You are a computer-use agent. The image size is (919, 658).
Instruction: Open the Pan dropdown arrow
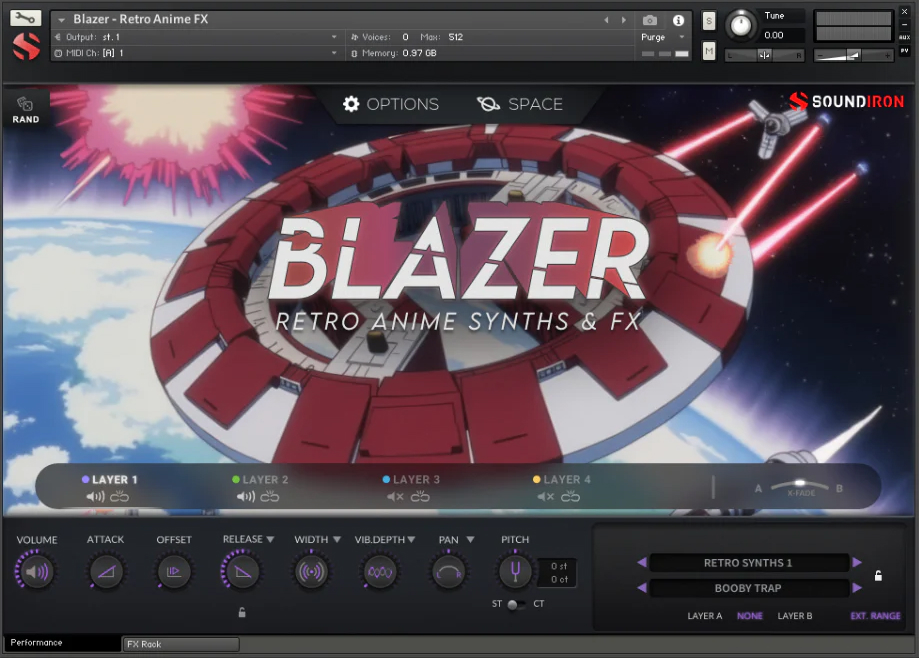click(470, 539)
